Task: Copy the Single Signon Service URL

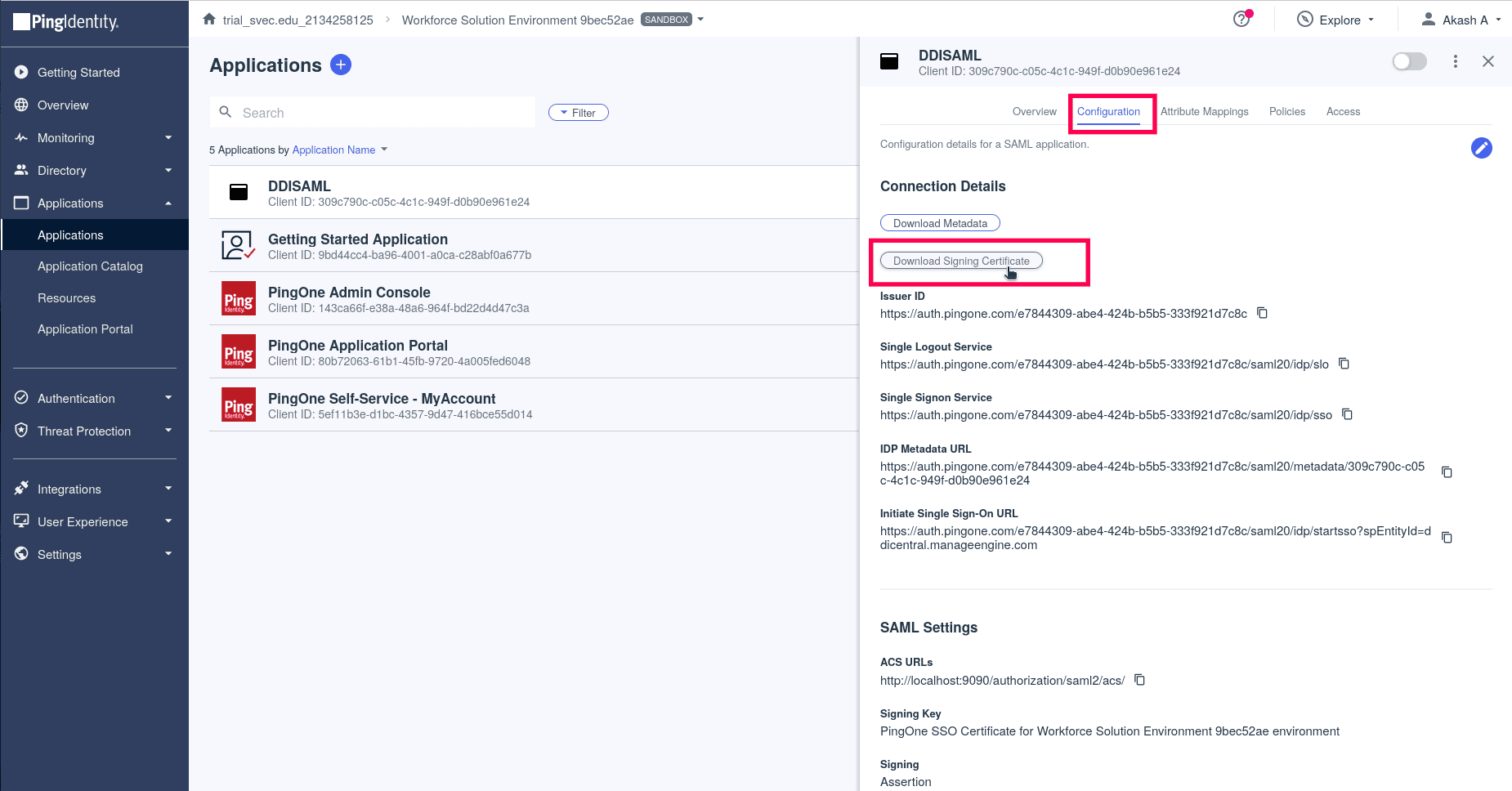Action: pos(1348,414)
